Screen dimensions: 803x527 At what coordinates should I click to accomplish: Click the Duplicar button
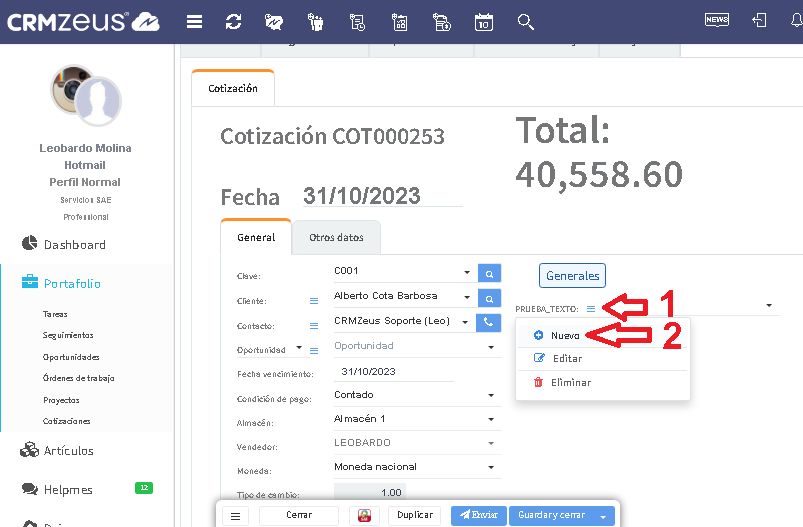(415, 515)
